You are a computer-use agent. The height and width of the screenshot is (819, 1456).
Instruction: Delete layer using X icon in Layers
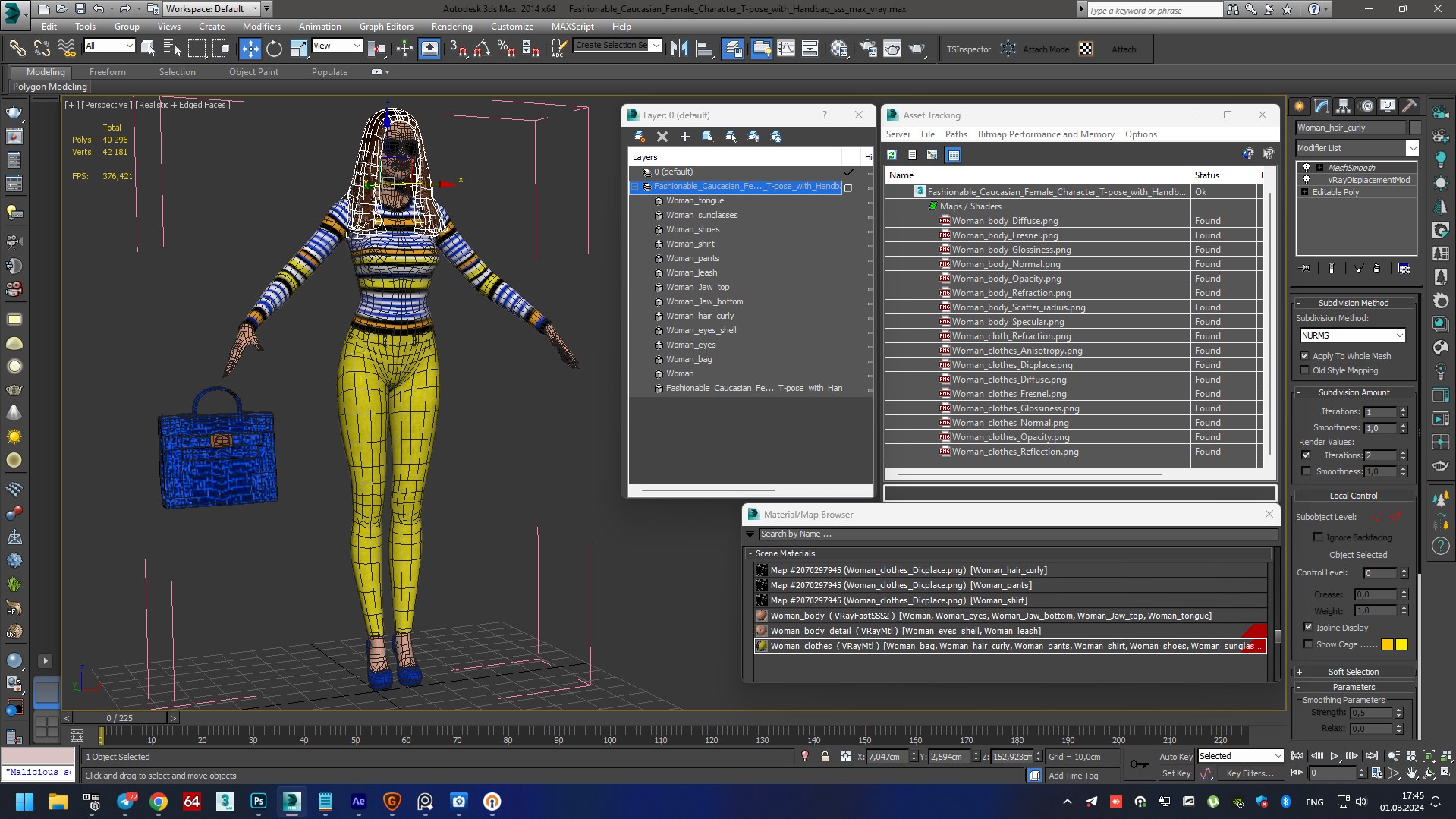point(662,137)
